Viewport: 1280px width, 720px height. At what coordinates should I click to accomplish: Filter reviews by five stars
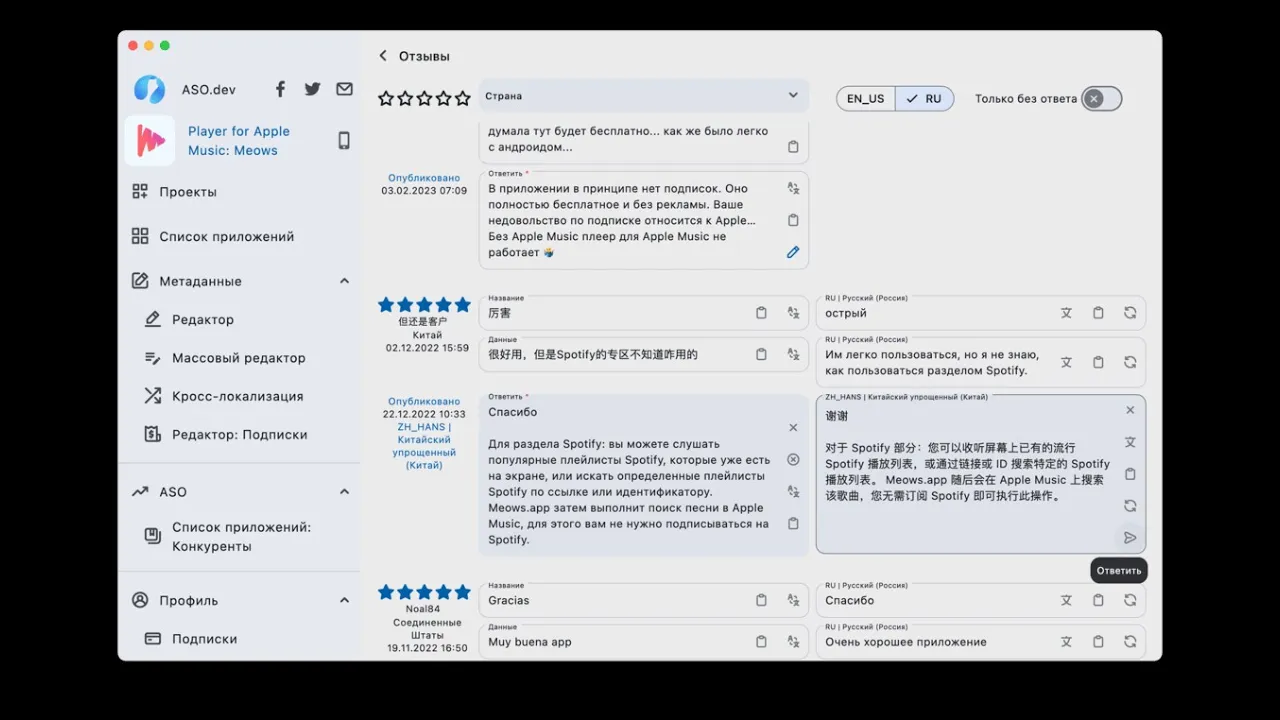tap(462, 99)
